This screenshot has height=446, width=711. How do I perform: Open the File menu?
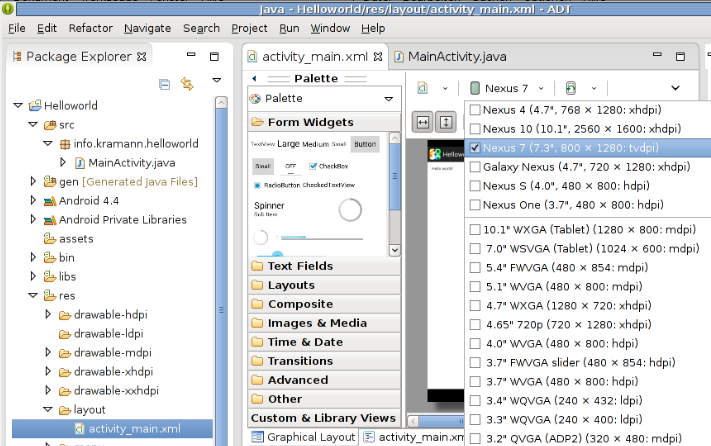pyautogui.click(x=17, y=28)
